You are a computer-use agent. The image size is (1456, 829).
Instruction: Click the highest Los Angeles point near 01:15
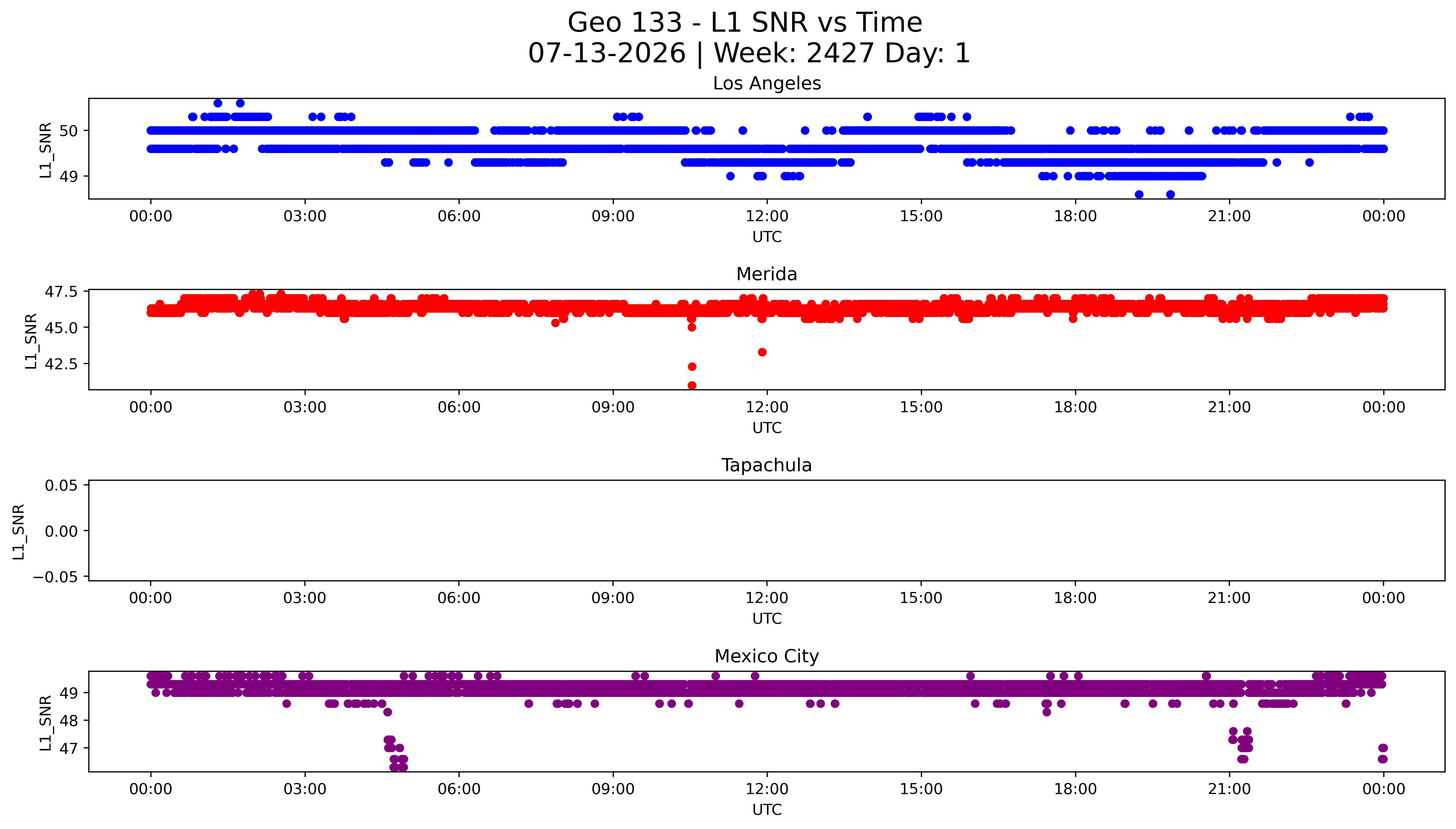click(218, 103)
